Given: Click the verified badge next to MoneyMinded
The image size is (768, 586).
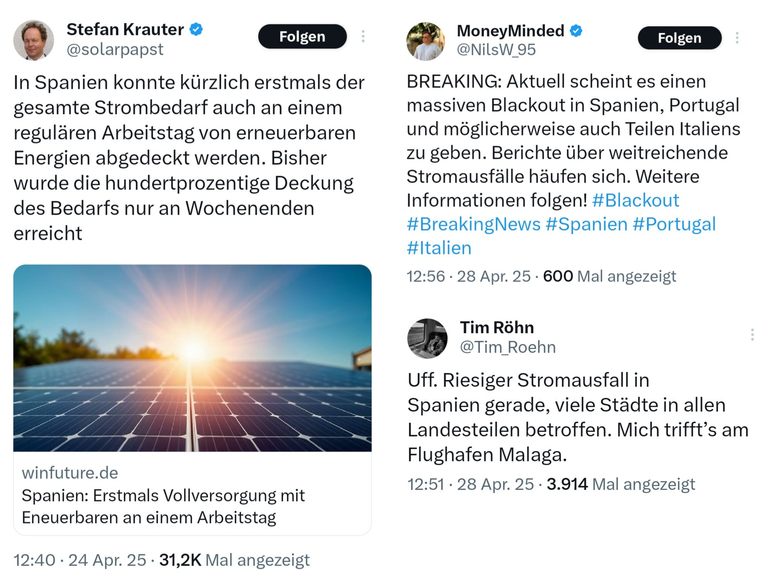Looking at the screenshot, I should point(576,31).
